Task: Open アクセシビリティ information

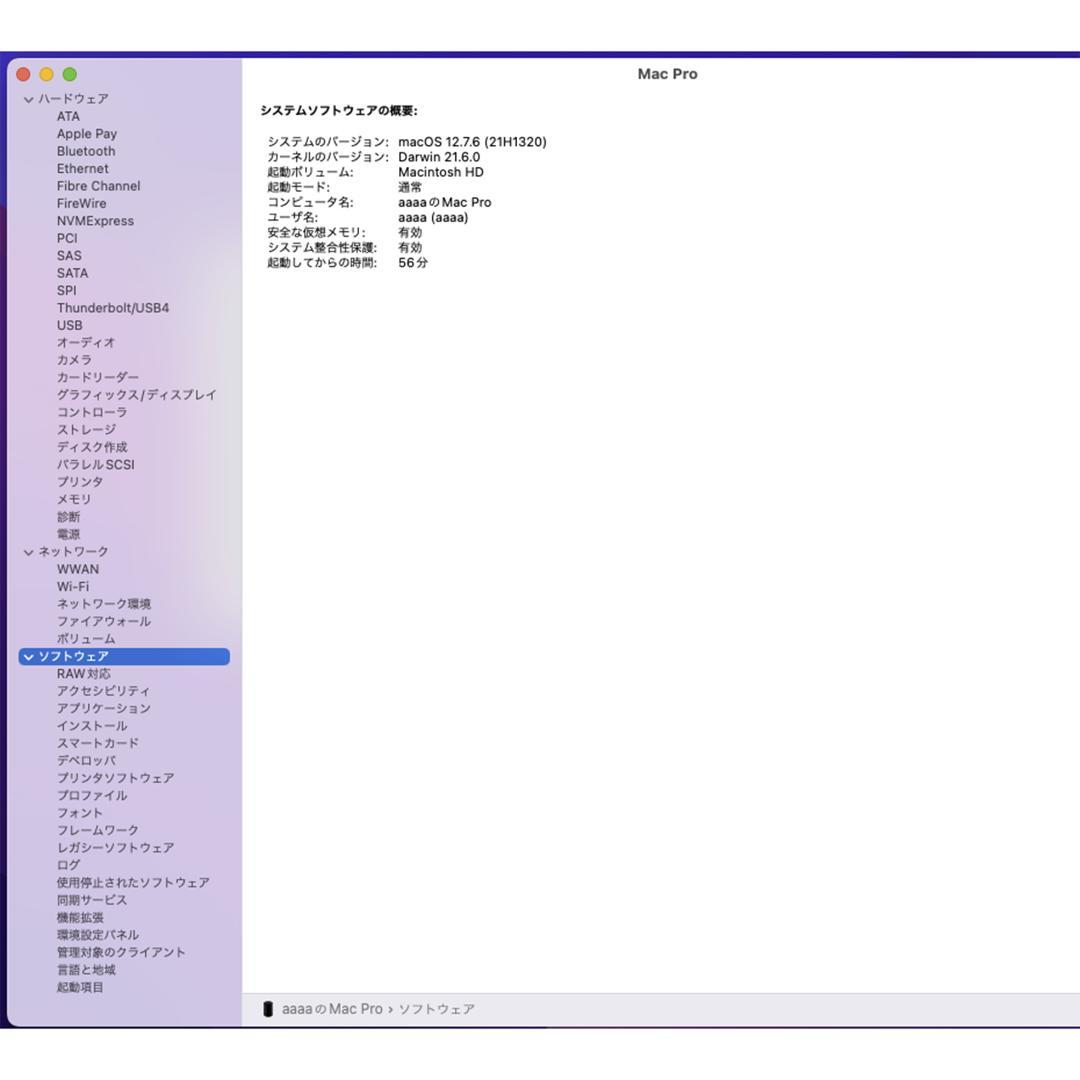Action: (x=103, y=691)
